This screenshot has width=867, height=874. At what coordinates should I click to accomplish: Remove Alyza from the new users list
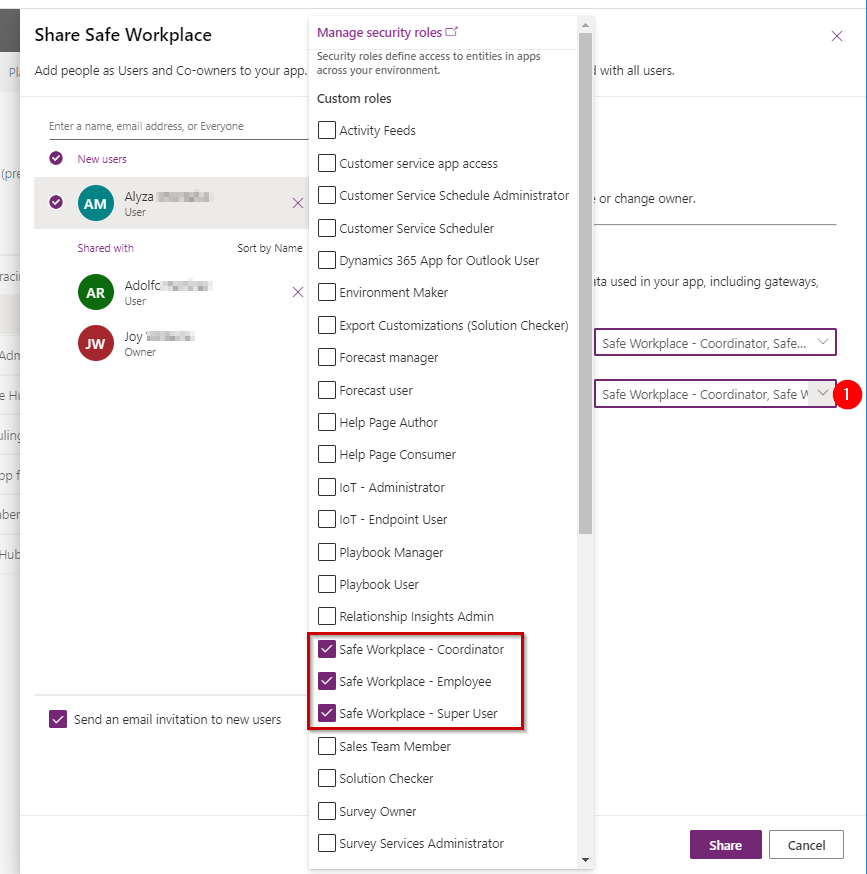298,203
